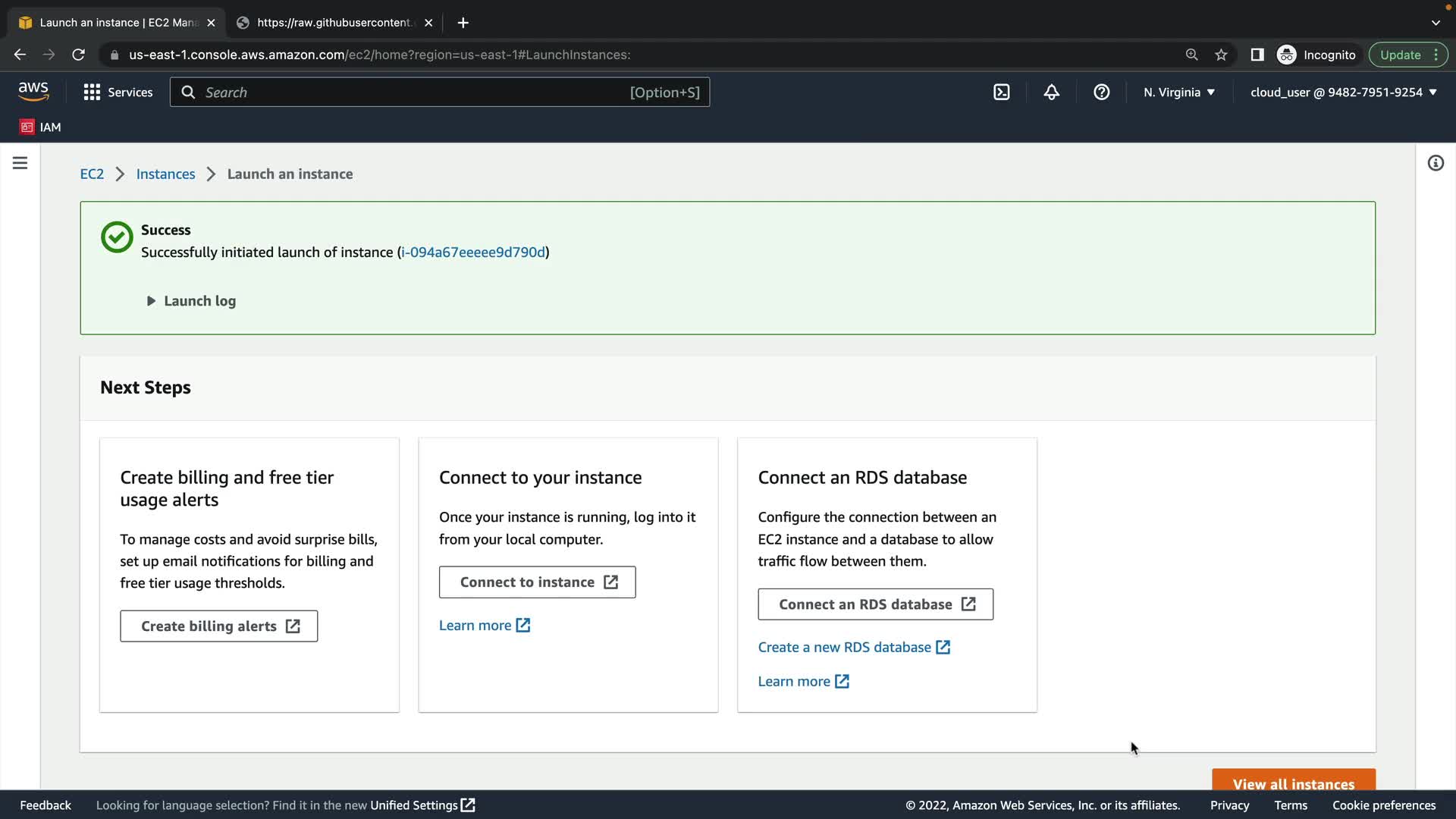
Task: Expand the Launch log section
Action: tap(191, 301)
